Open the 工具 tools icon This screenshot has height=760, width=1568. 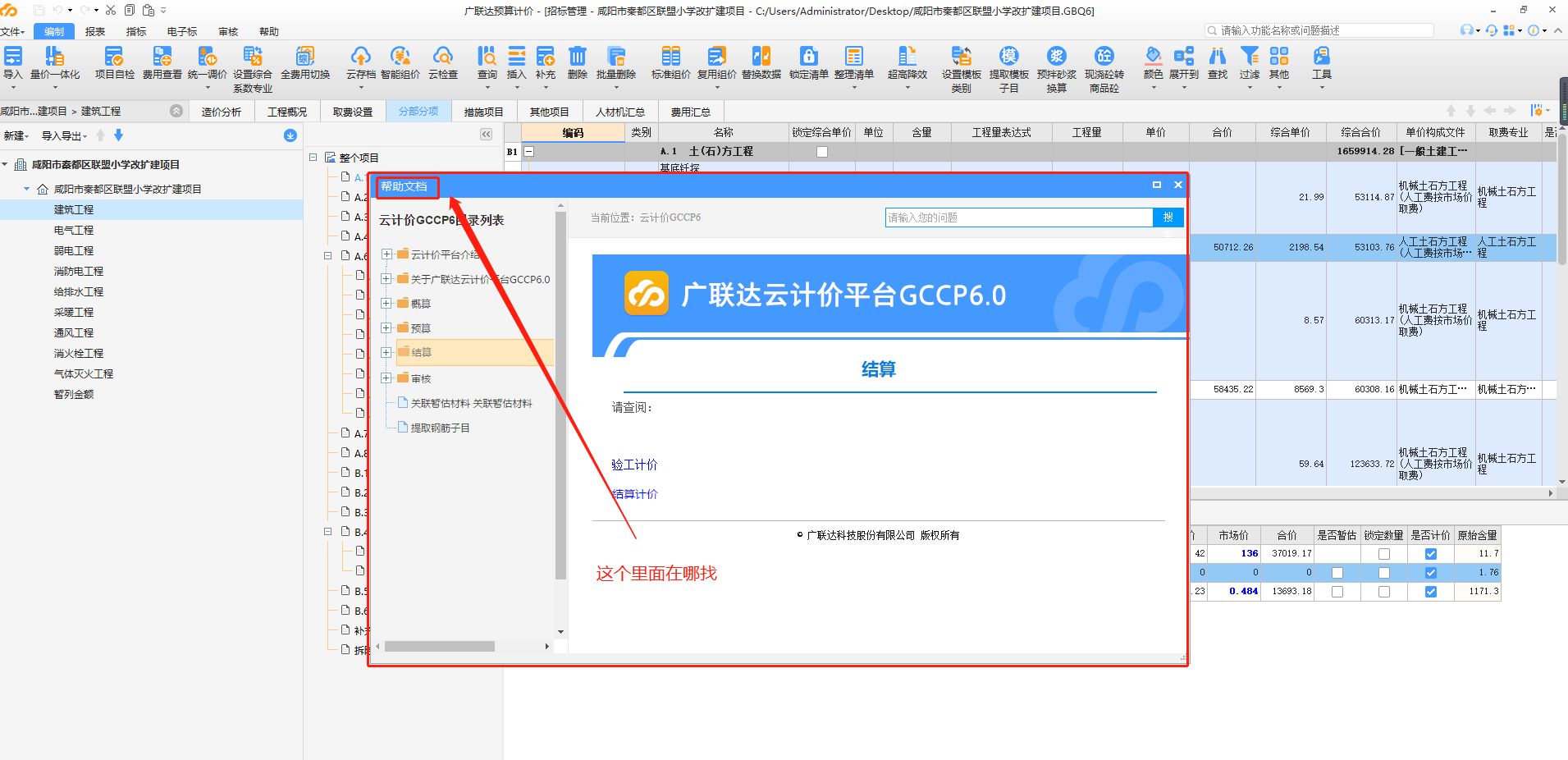click(1322, 56)
